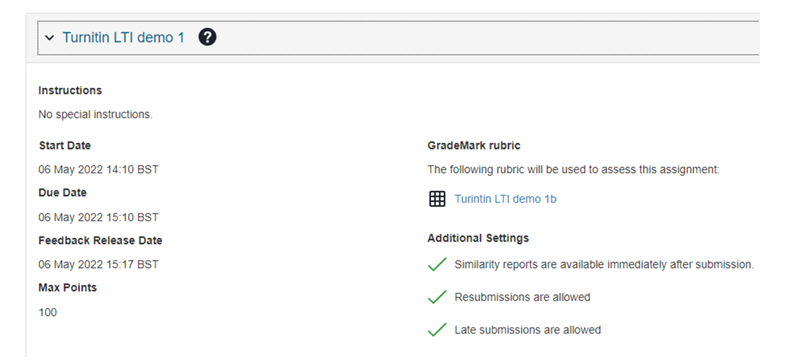The image size is (803, 364).
Task: Select the Due Date label
Action: (62, 193)
